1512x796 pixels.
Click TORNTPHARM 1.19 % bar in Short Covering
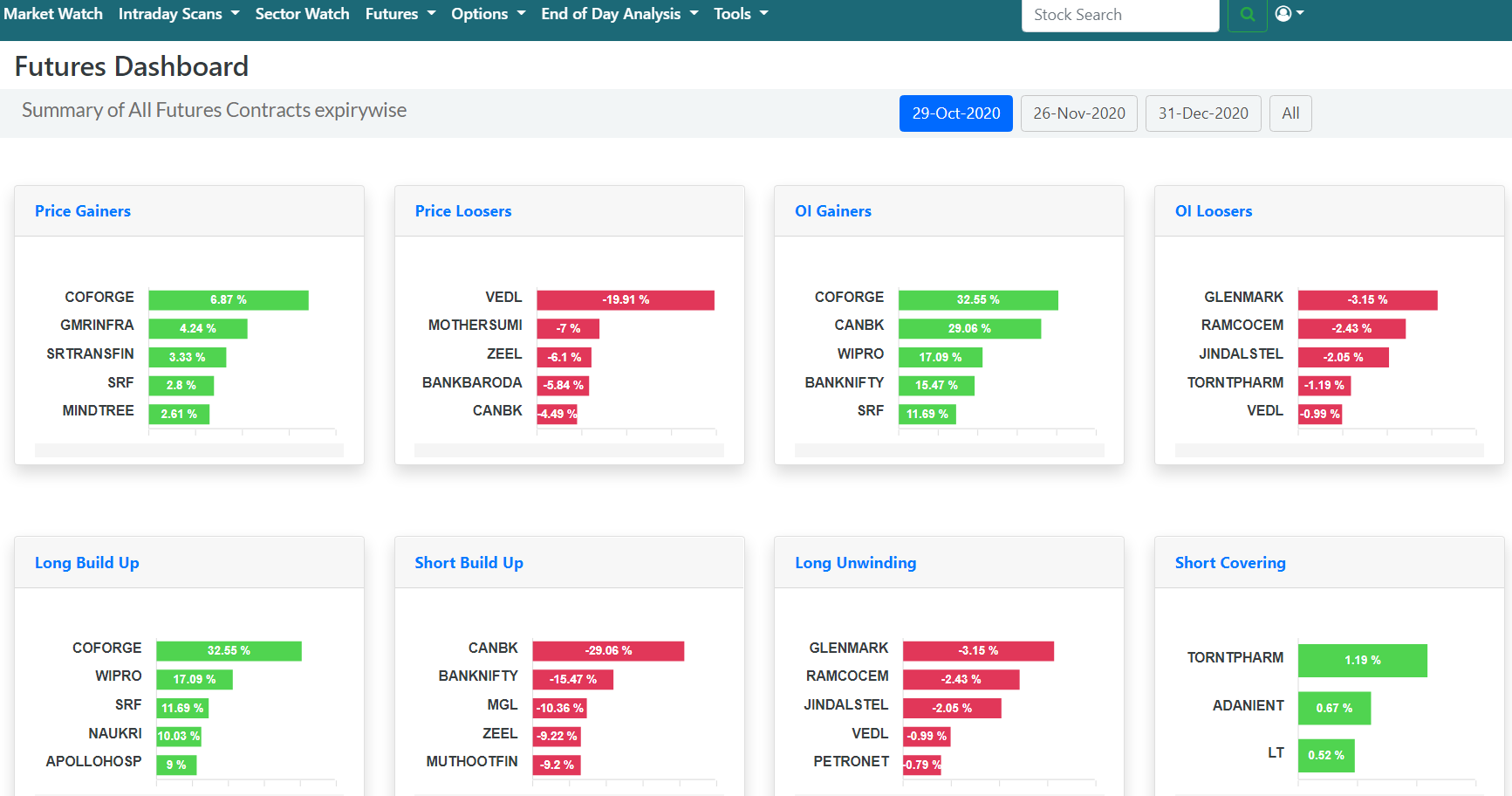point(1363,661)
